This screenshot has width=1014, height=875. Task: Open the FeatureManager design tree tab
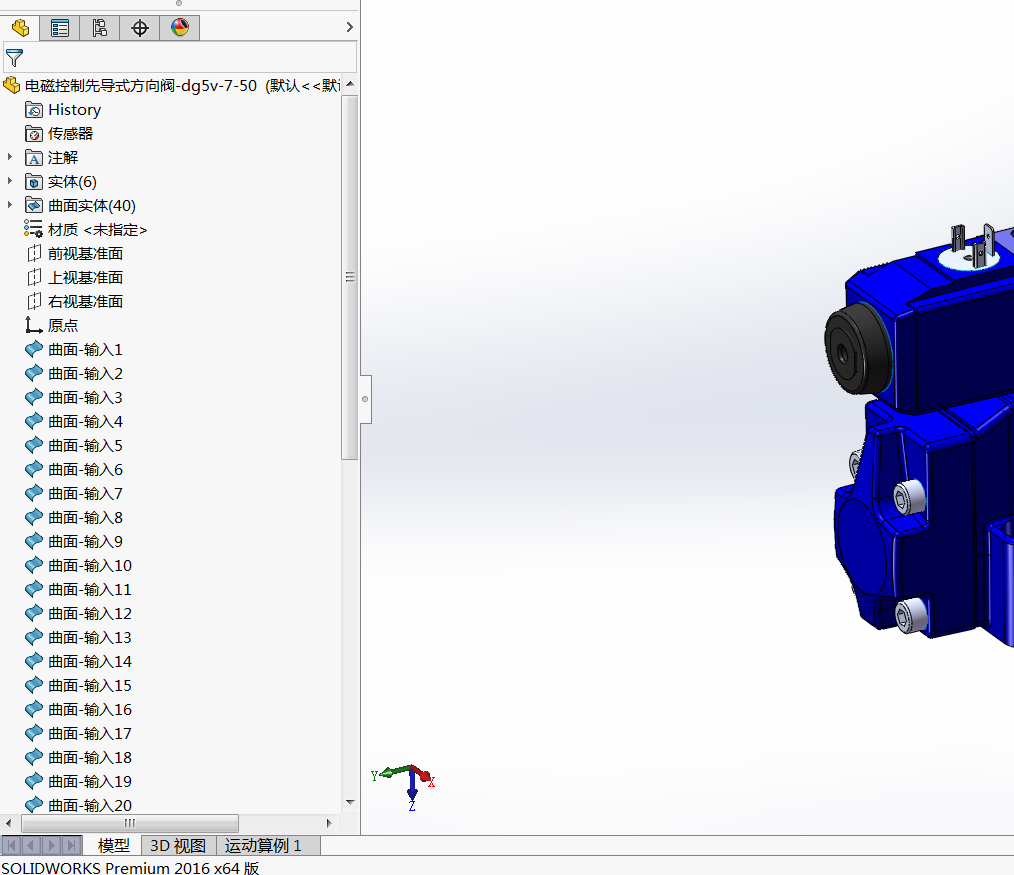(20, 28)
